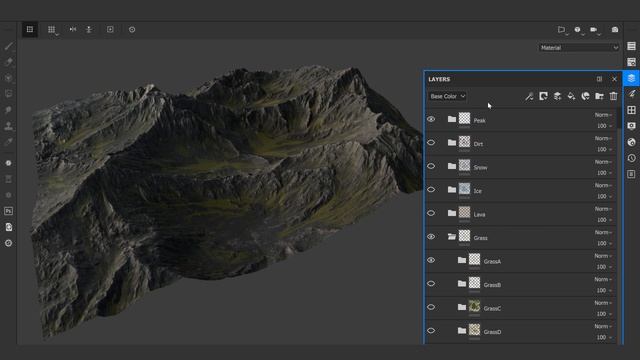Open the brush properties panel icon

631,94
